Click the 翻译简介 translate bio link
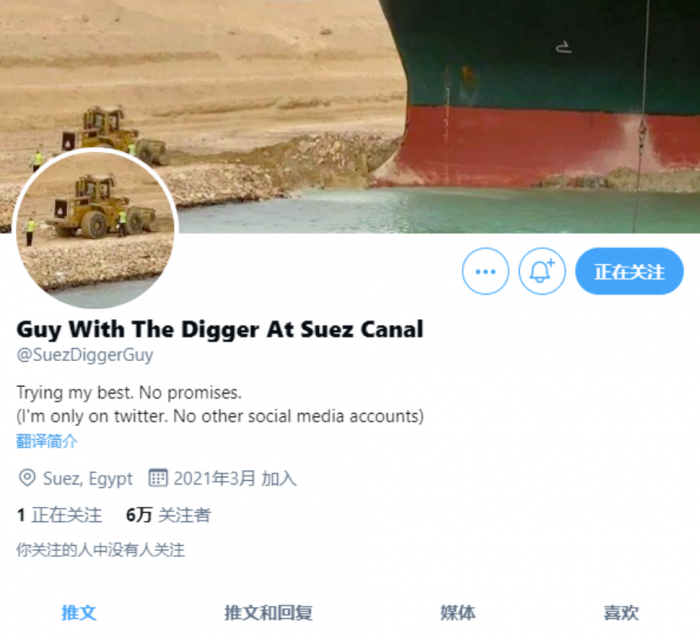This screenshot has height=639, width=700. pyautogui.click(x=47, y=441)
